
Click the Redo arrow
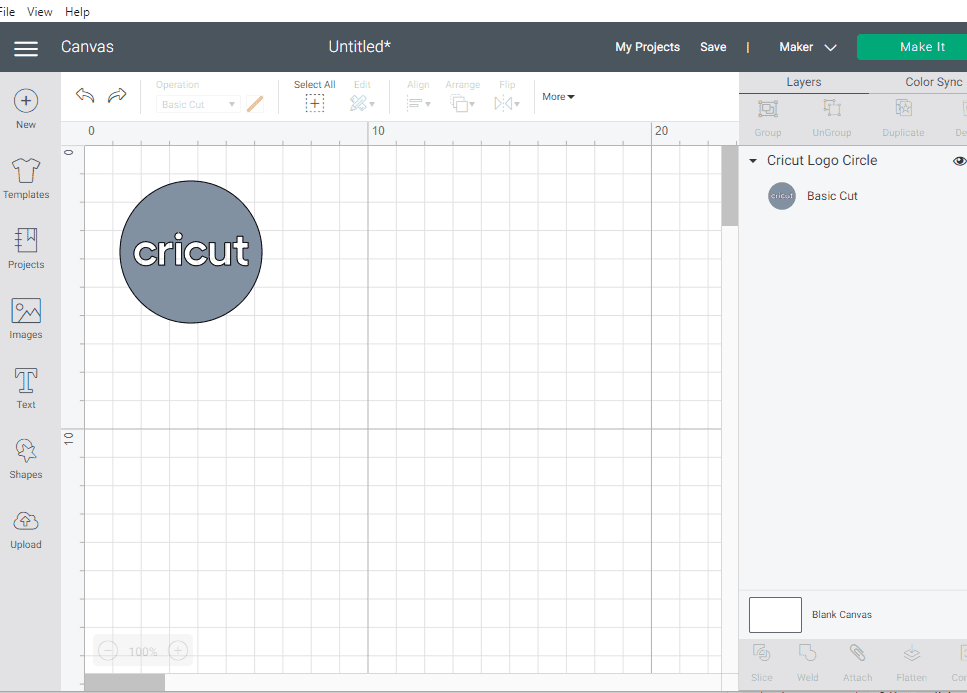coord(117,96)
